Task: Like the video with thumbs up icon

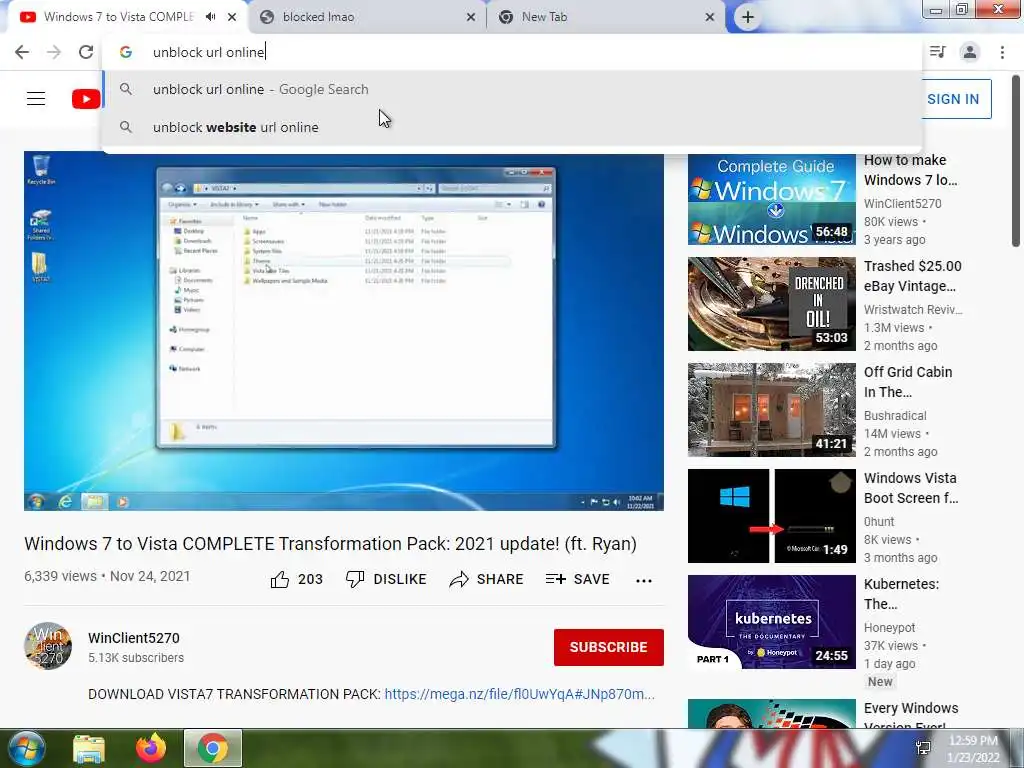Action: click(x=280, y=579)
